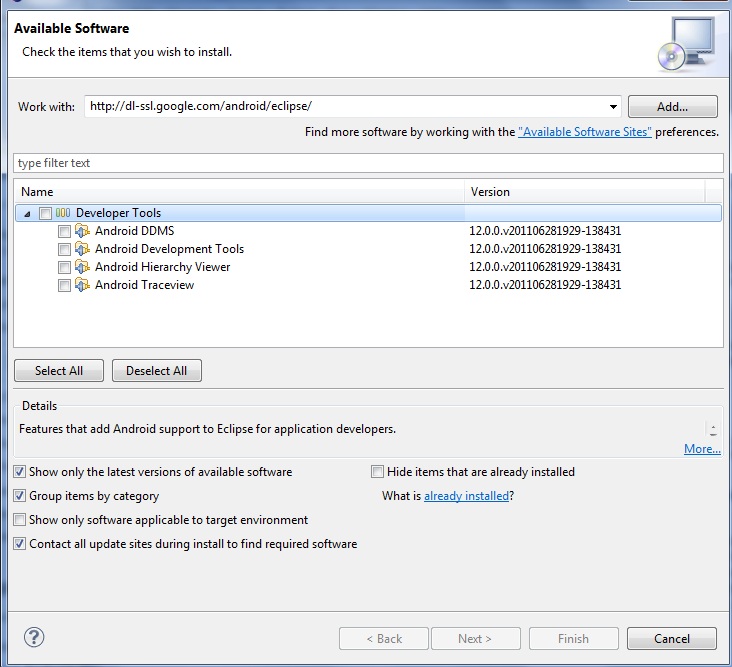Click the Deselect All button

(x=156, y=371)
